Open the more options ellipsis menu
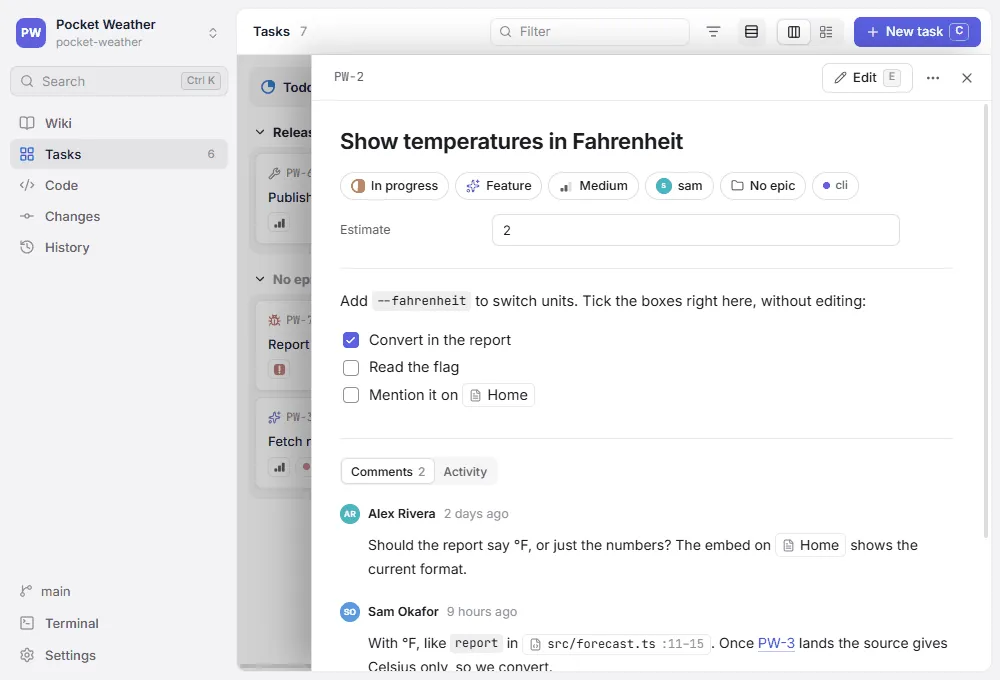 point(932,78)
